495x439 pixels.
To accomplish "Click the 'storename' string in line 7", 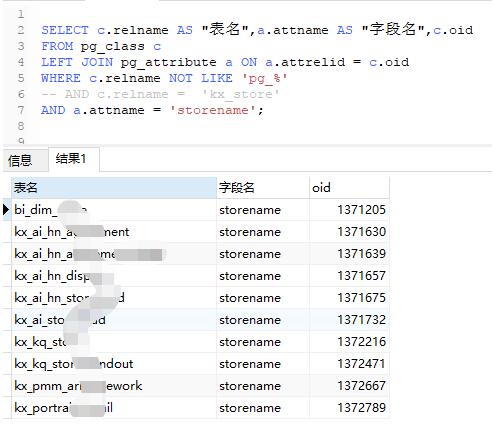I will [x=213, y=110].
